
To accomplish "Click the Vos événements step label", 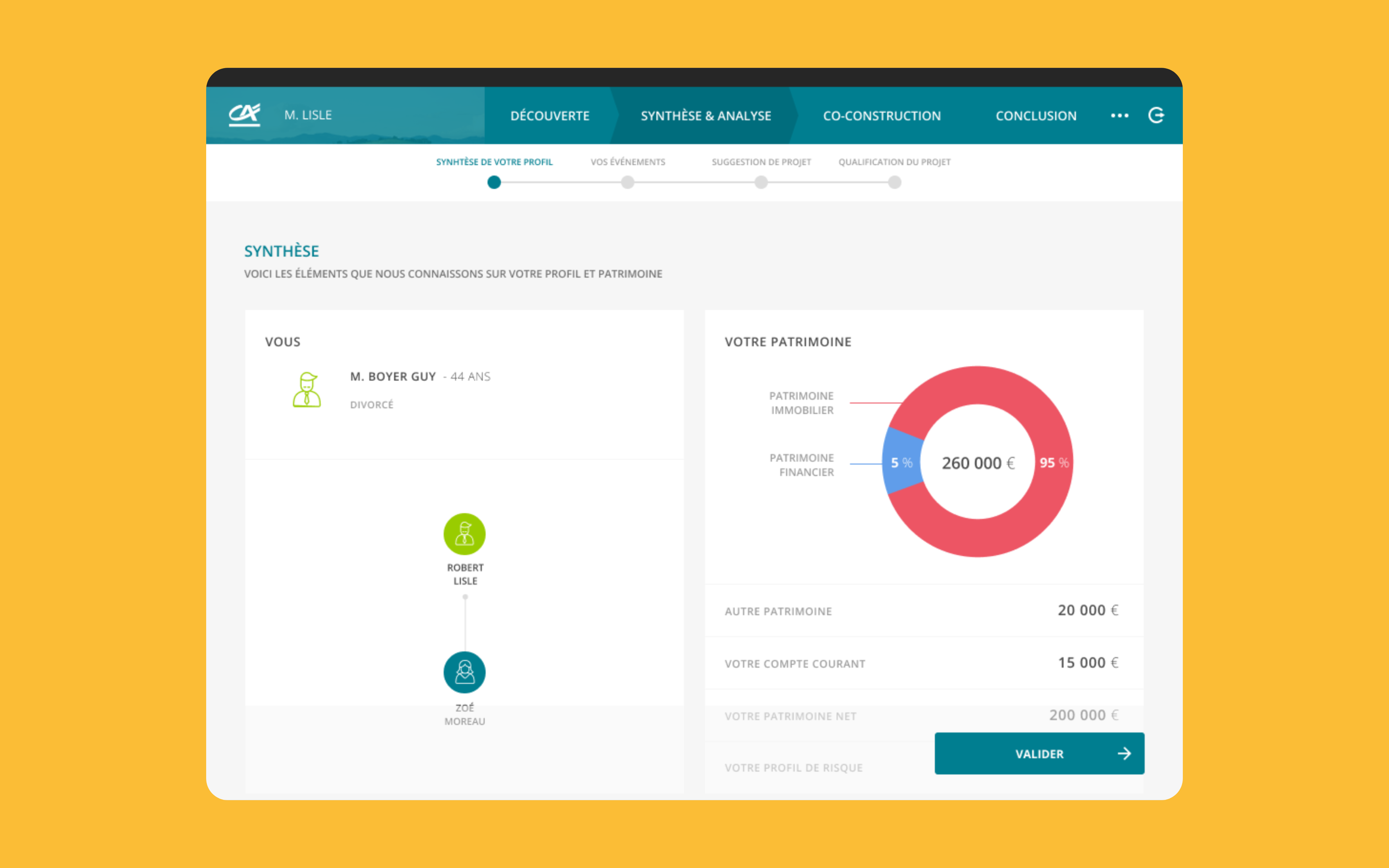I will (x=627, y=162).
